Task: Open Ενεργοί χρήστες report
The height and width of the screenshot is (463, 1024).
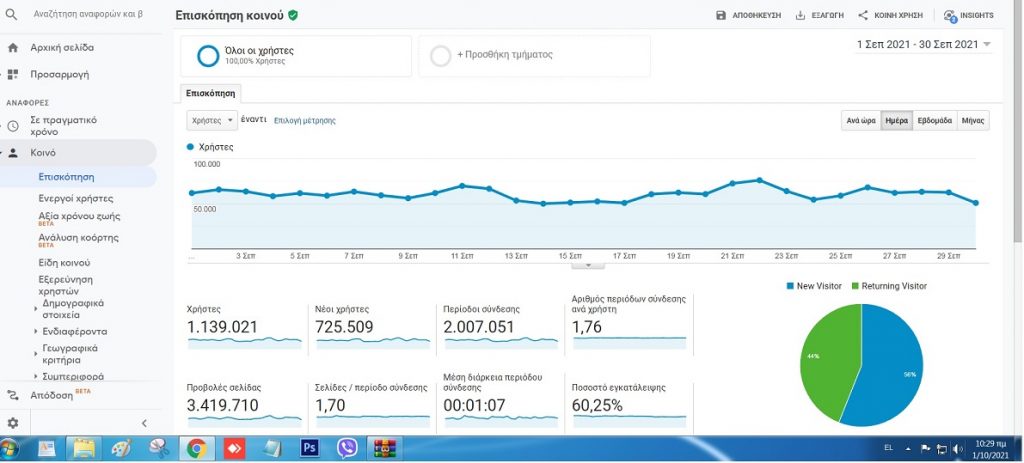Action: 76,198
